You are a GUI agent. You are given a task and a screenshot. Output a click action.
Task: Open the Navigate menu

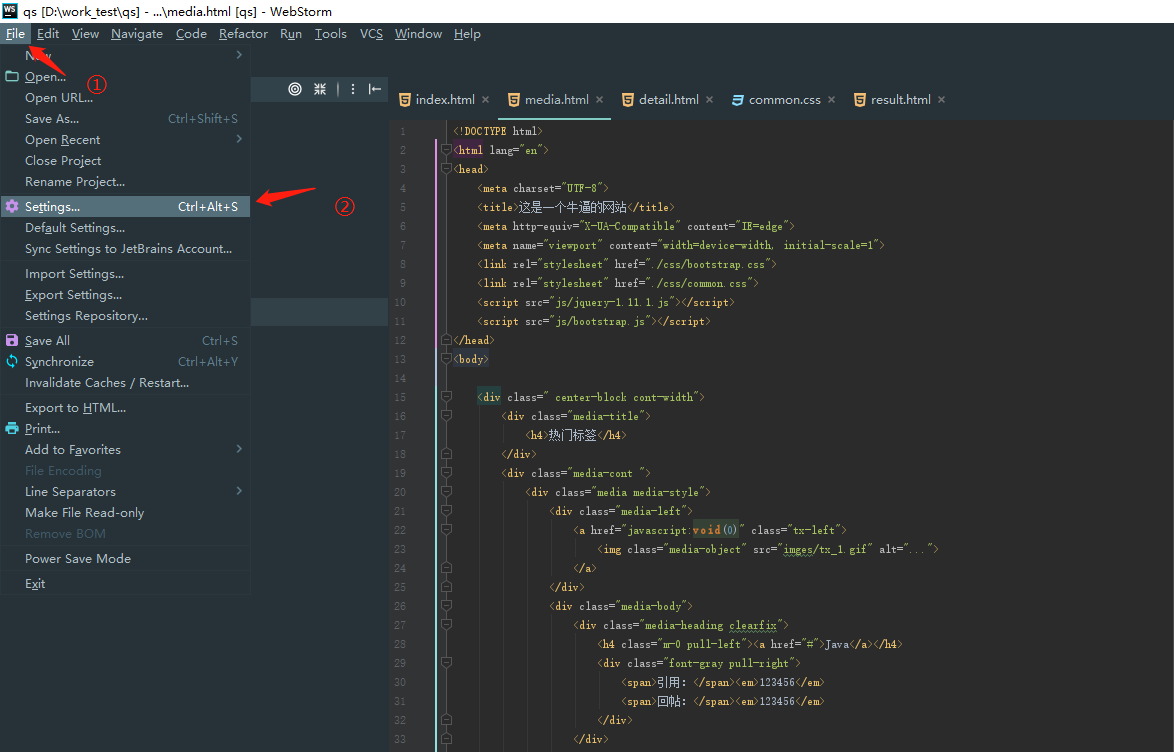137,34
